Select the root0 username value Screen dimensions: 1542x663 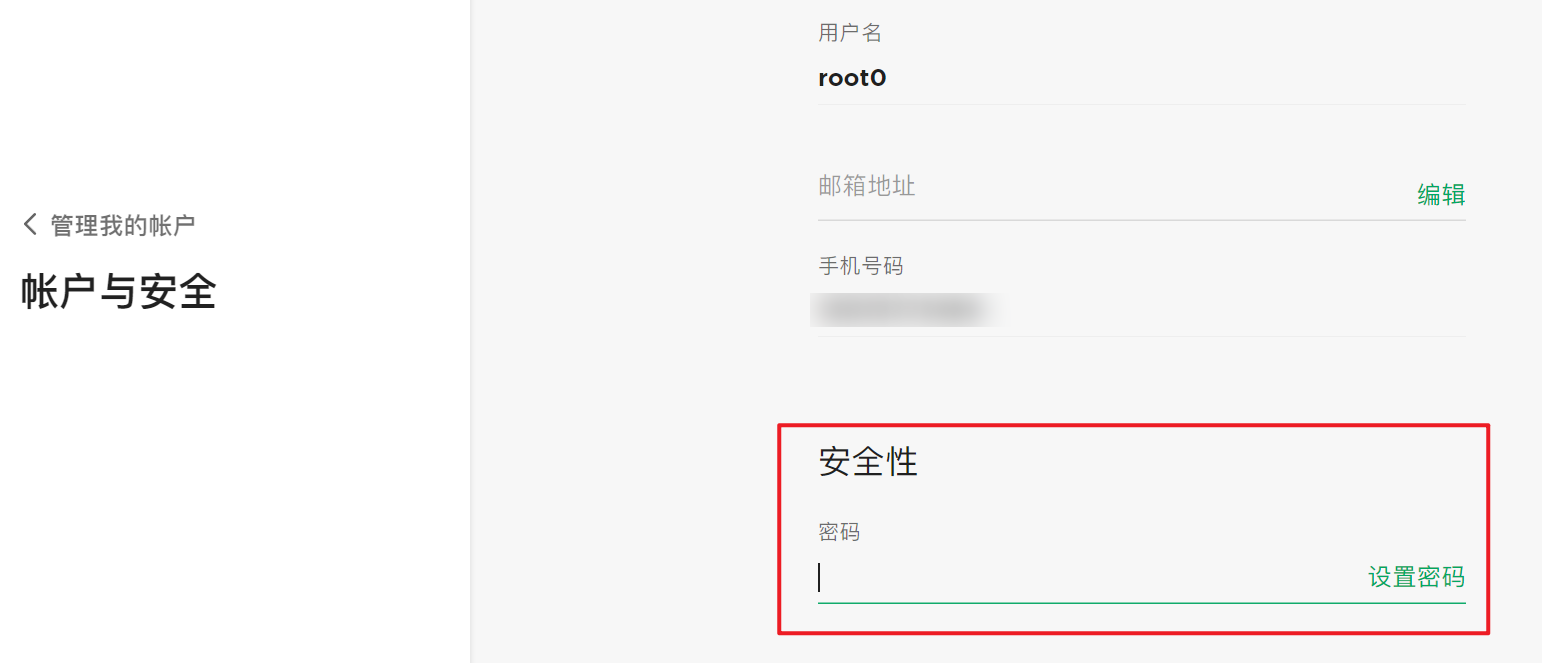tap(852, 78)
